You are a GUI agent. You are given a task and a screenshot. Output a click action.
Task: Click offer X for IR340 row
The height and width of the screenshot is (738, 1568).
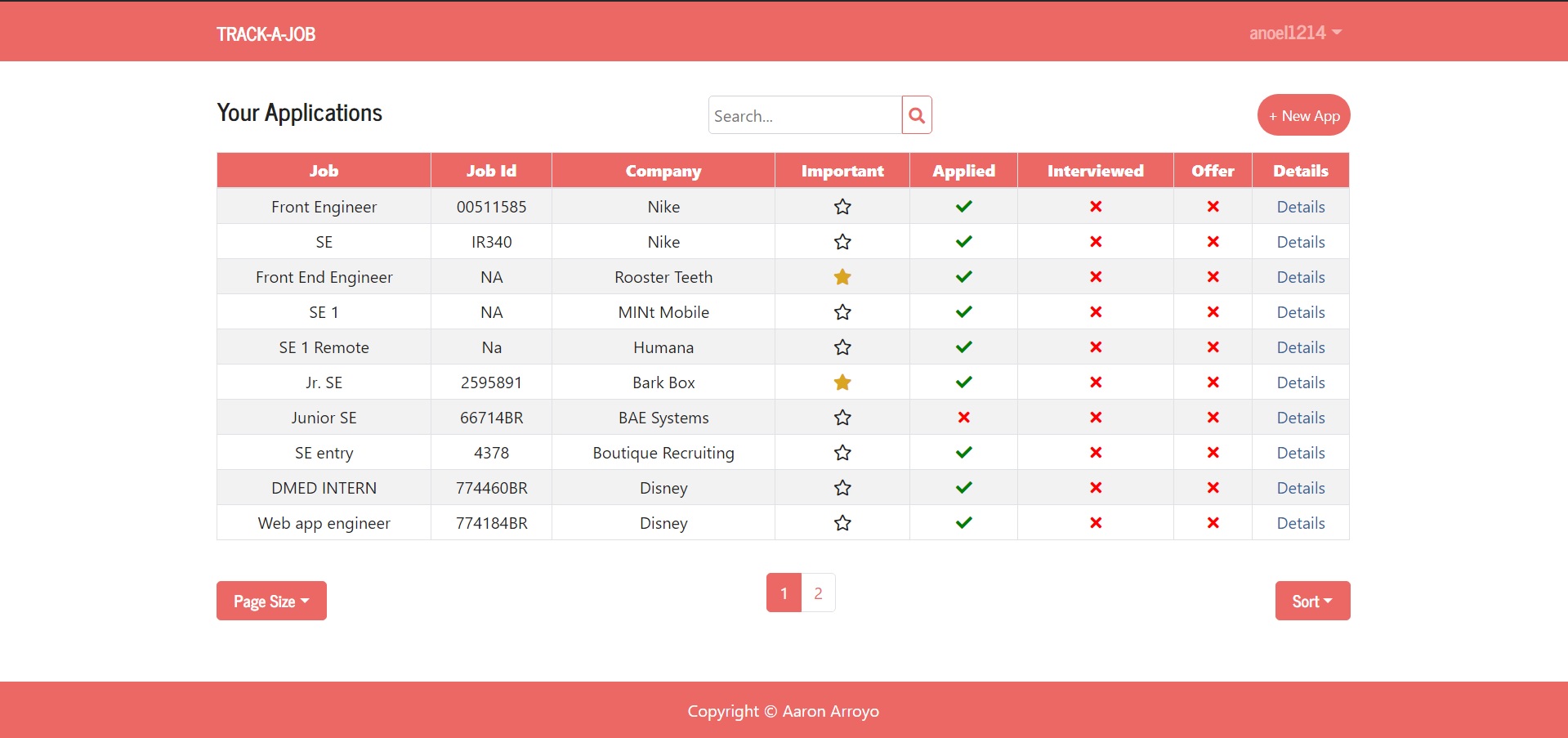1213,242
